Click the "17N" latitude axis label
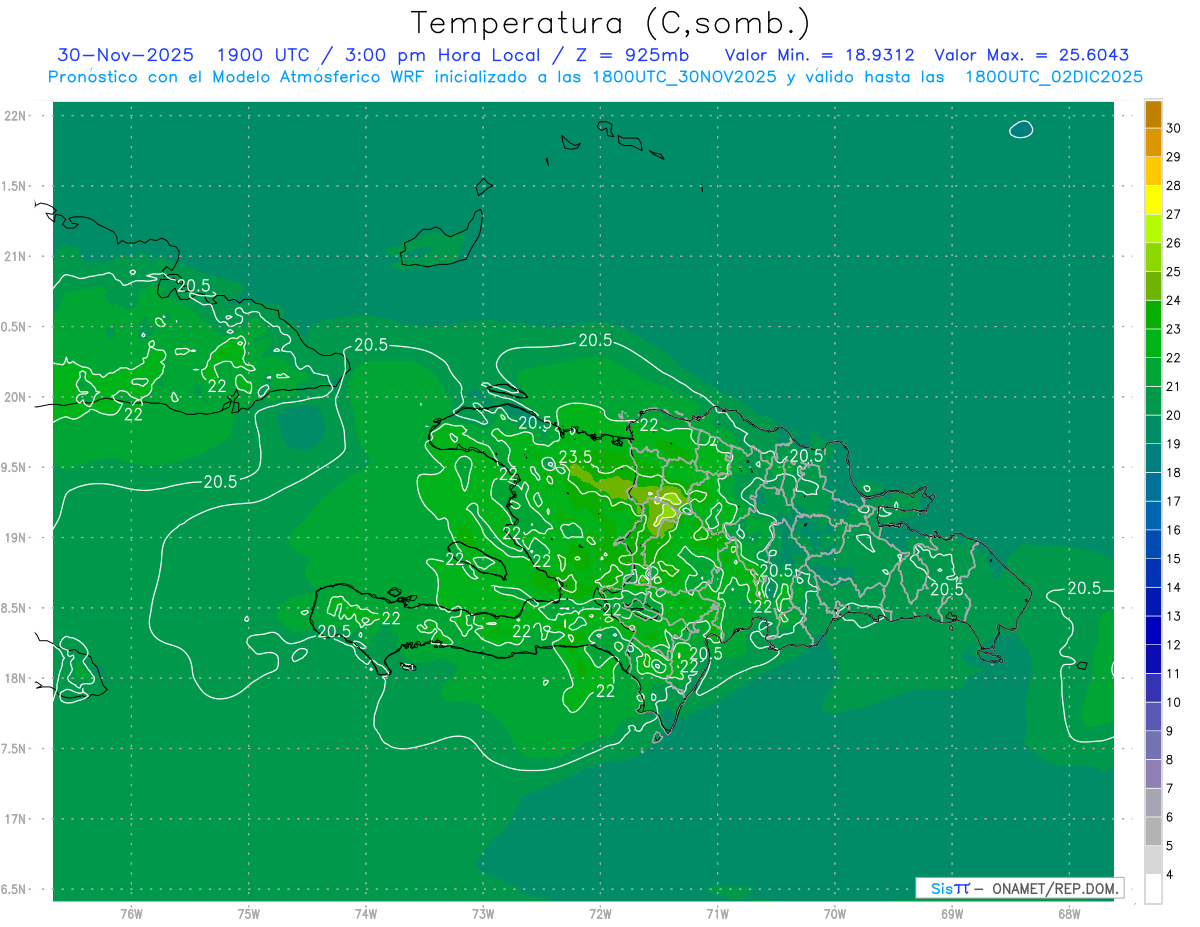1200x927 pixels. (x=17, y=819)
